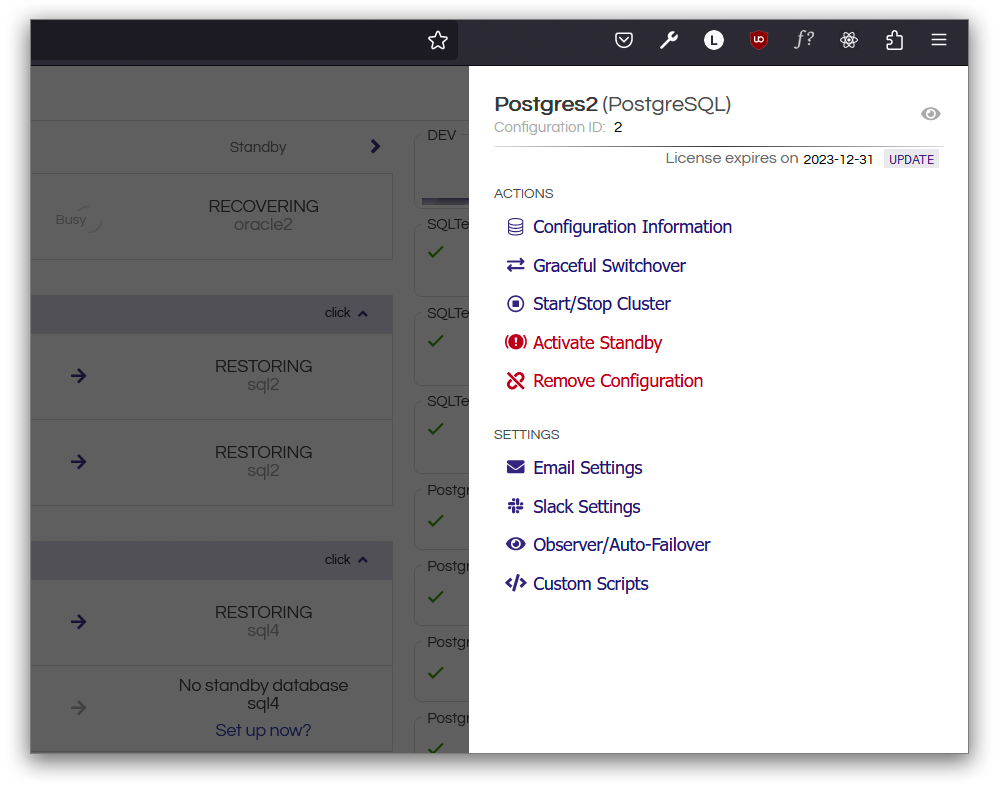Click the red Activate Standby alert icon
Screen dimensions: 1000x812
tap(515, 341)
